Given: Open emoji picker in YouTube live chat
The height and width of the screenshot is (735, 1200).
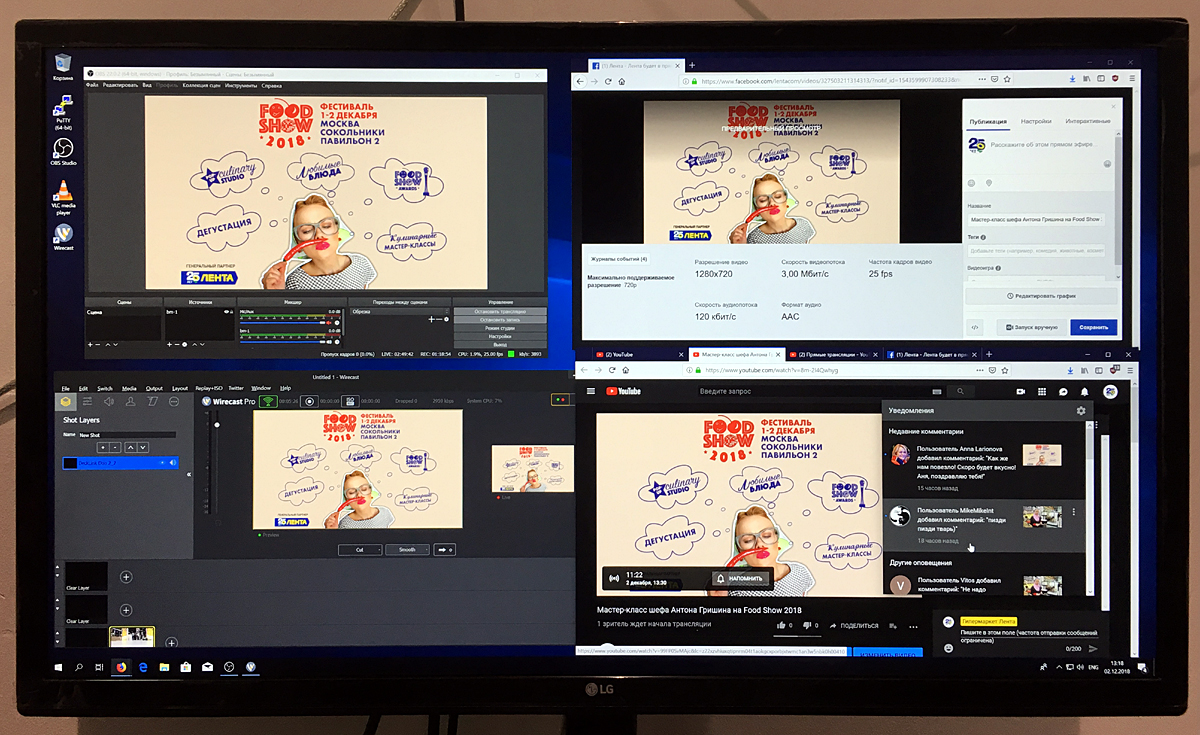Looking at the screenshot, I should tap(948, 648).
